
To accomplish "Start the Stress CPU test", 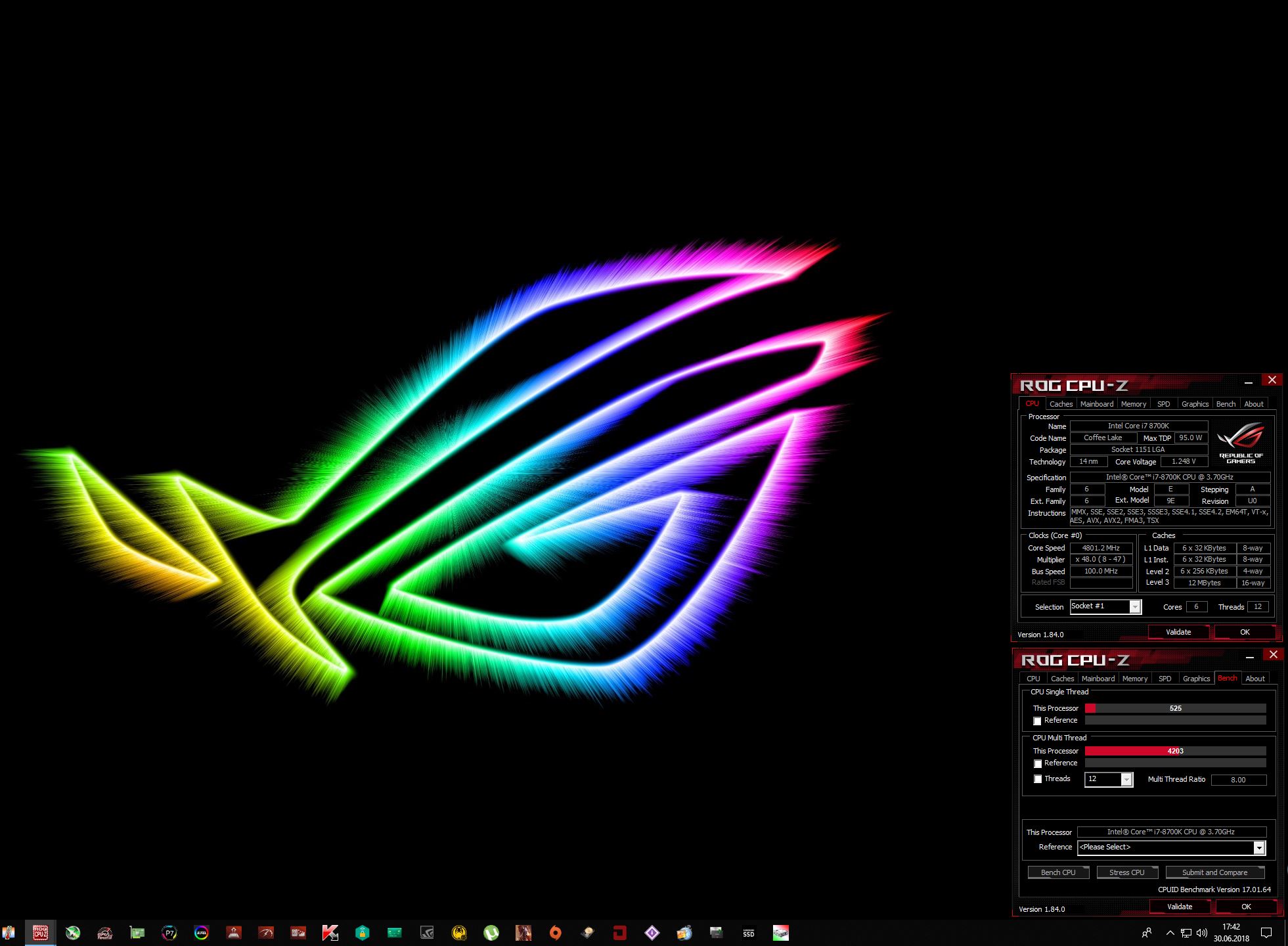I will click(1126, 872).
